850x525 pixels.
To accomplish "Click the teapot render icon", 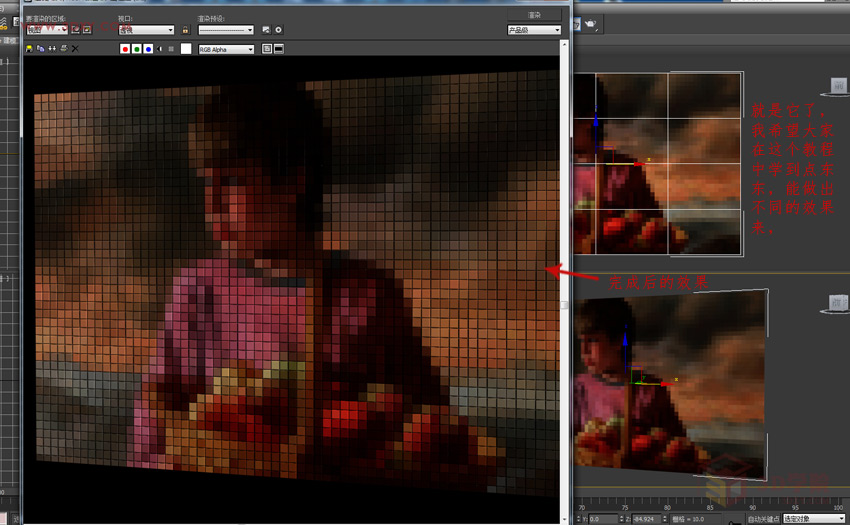I will tap(591, 24).
